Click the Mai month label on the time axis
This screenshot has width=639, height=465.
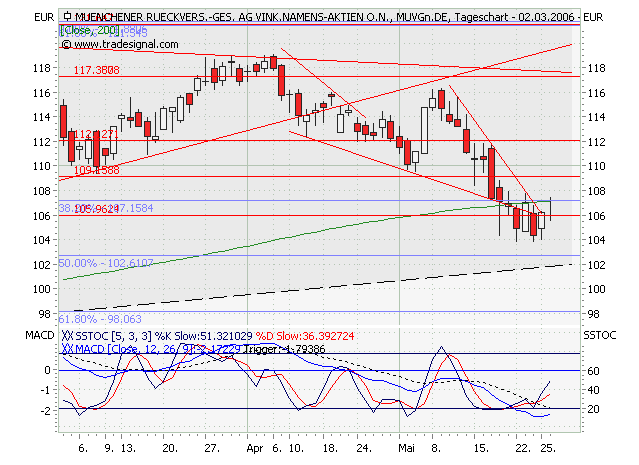tap(406, 448)
